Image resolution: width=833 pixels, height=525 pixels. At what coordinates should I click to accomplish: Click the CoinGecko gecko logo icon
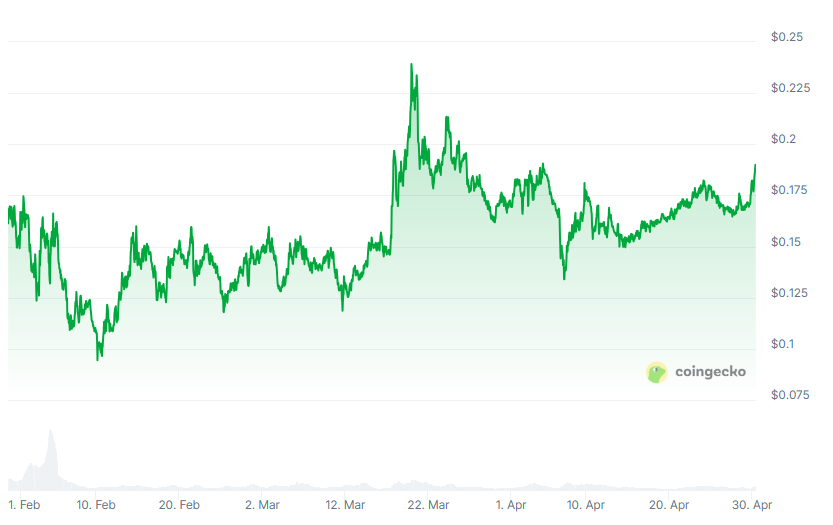point(656,372)
